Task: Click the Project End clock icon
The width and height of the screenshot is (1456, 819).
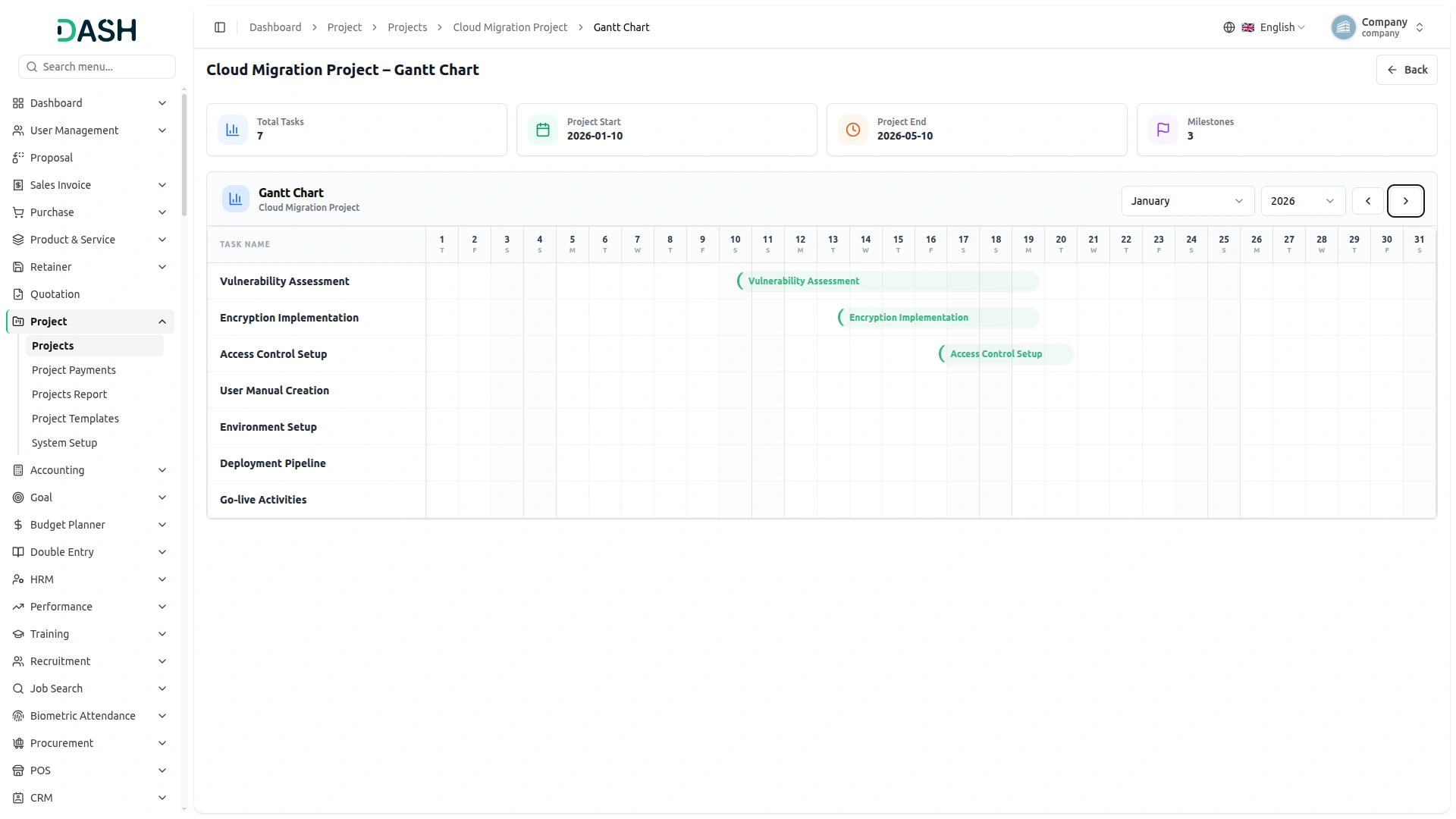Action: (853, 130)
